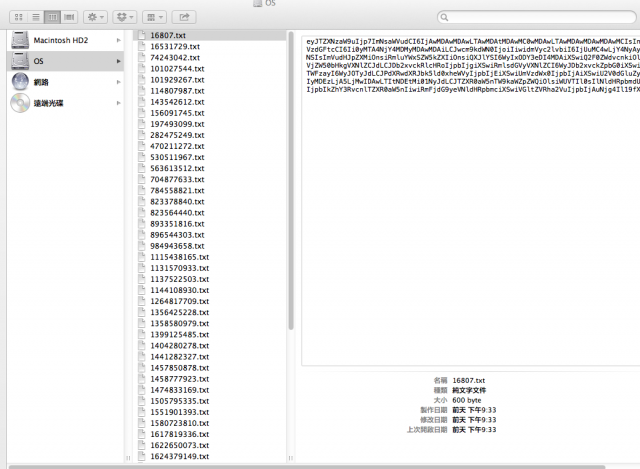Image resolution: width=640 pixels, height=469 pixels.
Task: Click the 563613512.txt file icon
Action: click(x=142, y=168)
